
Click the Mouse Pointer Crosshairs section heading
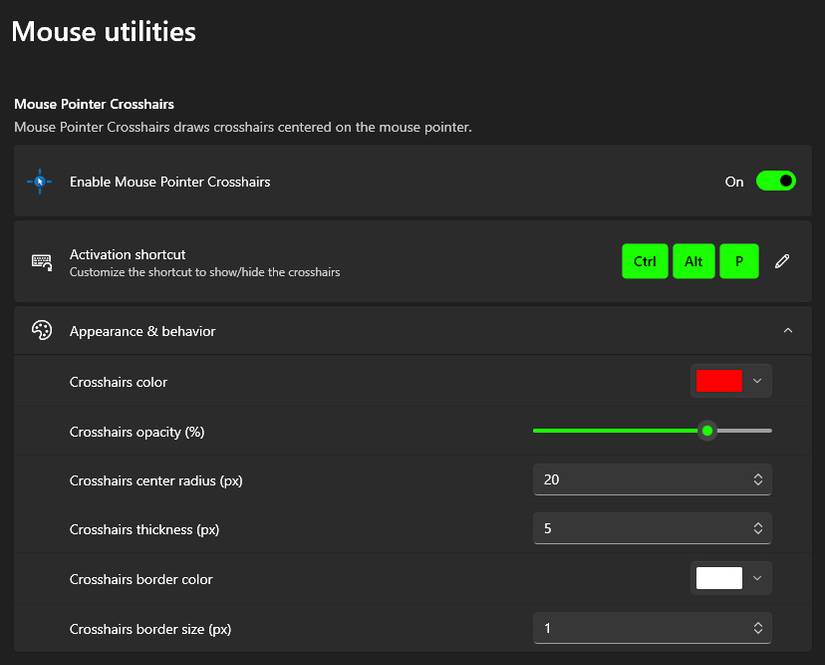(94, 104)
